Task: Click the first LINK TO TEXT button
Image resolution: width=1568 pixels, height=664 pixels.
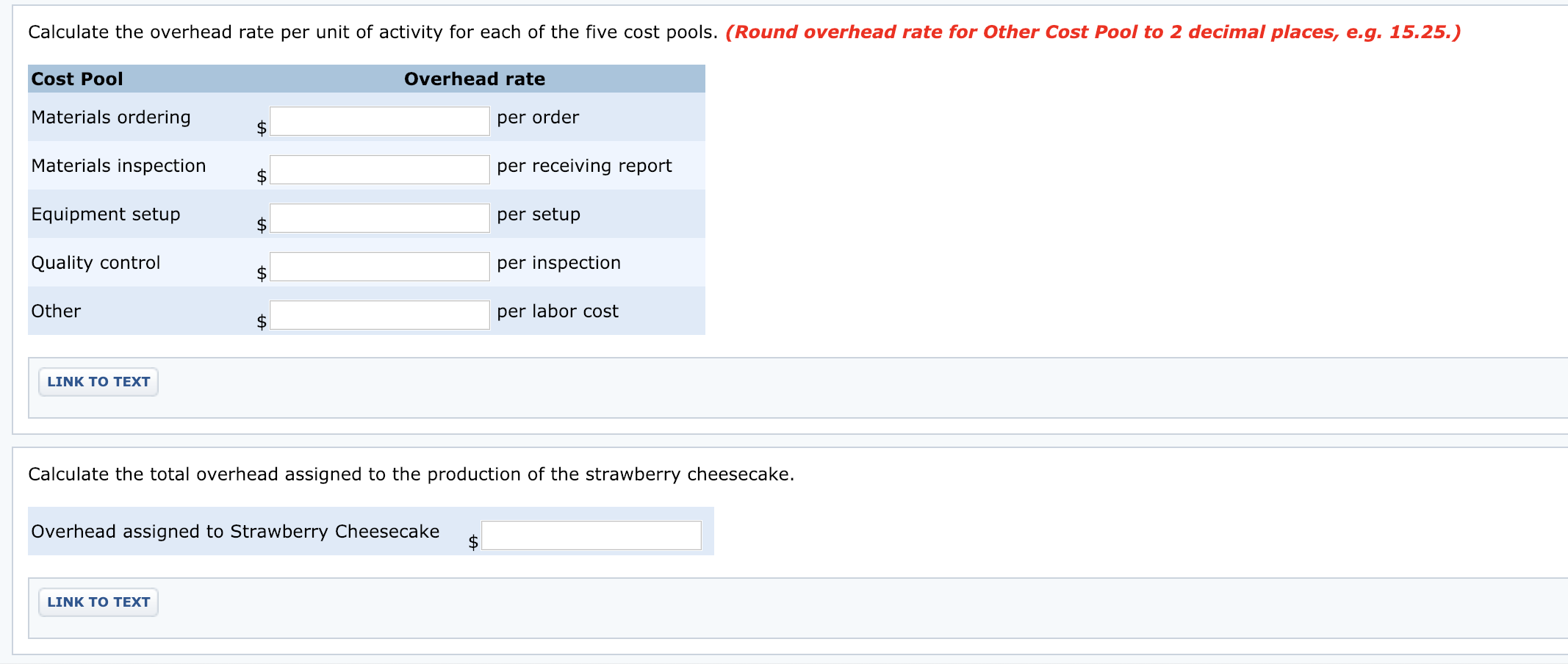Action: [98, 381]
